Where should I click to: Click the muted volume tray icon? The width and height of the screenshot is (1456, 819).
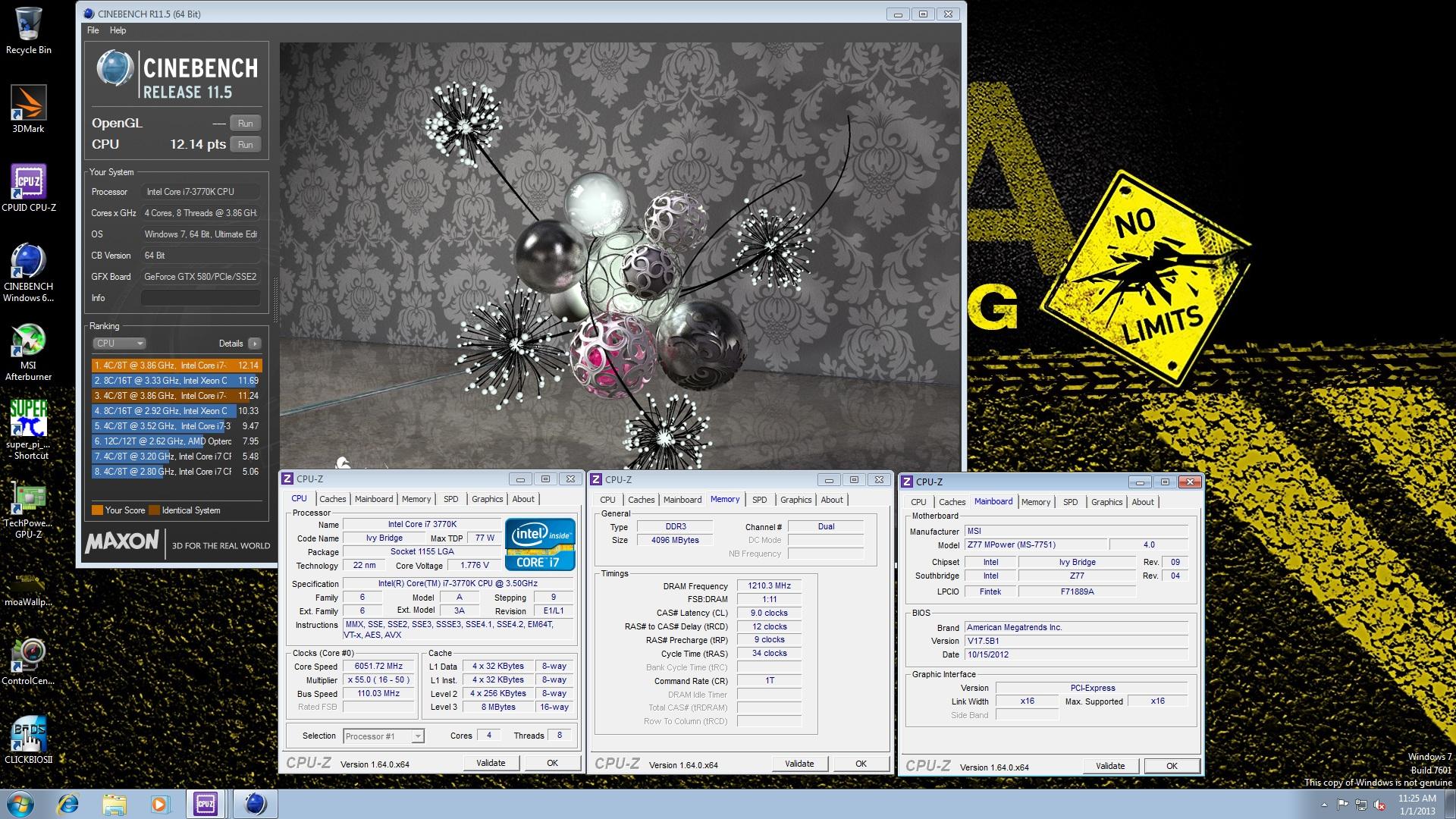pyautogui.click(x=1381, y=805)
